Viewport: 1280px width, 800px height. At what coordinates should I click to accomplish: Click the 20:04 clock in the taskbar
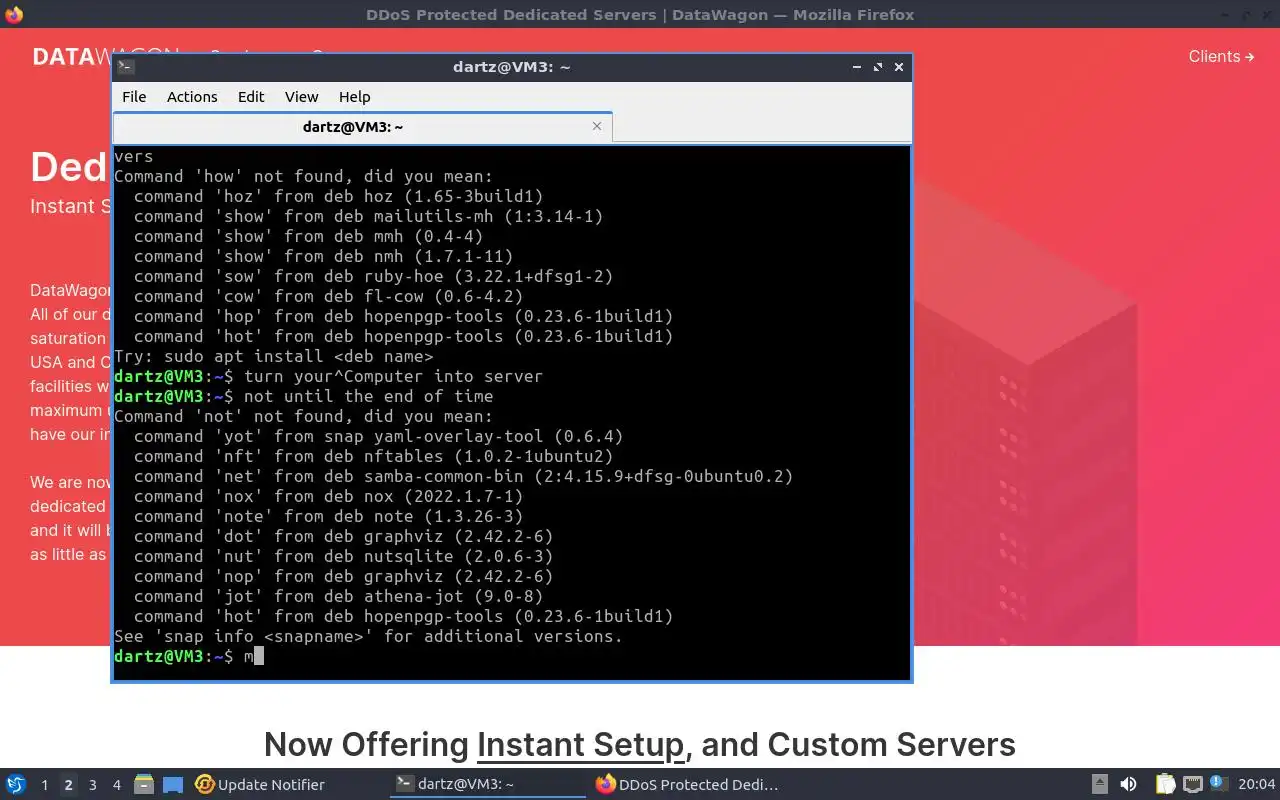pyautogui.click(x=1257, y=785)
